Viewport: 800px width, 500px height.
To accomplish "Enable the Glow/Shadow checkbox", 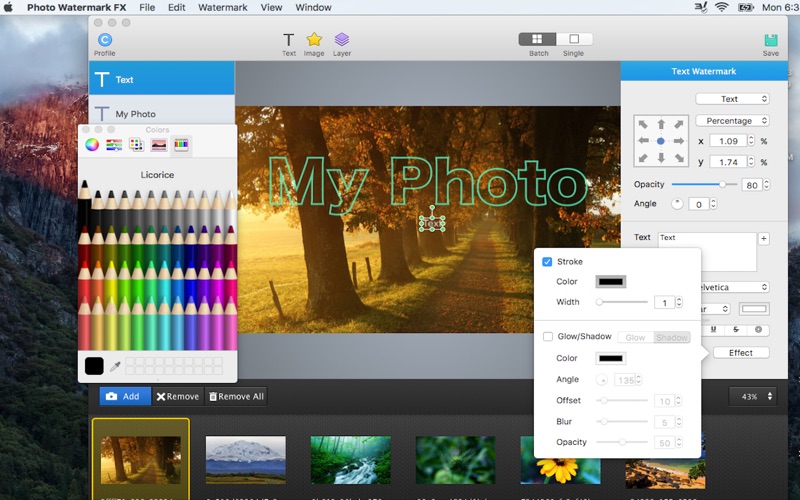I will click(548, 337).
